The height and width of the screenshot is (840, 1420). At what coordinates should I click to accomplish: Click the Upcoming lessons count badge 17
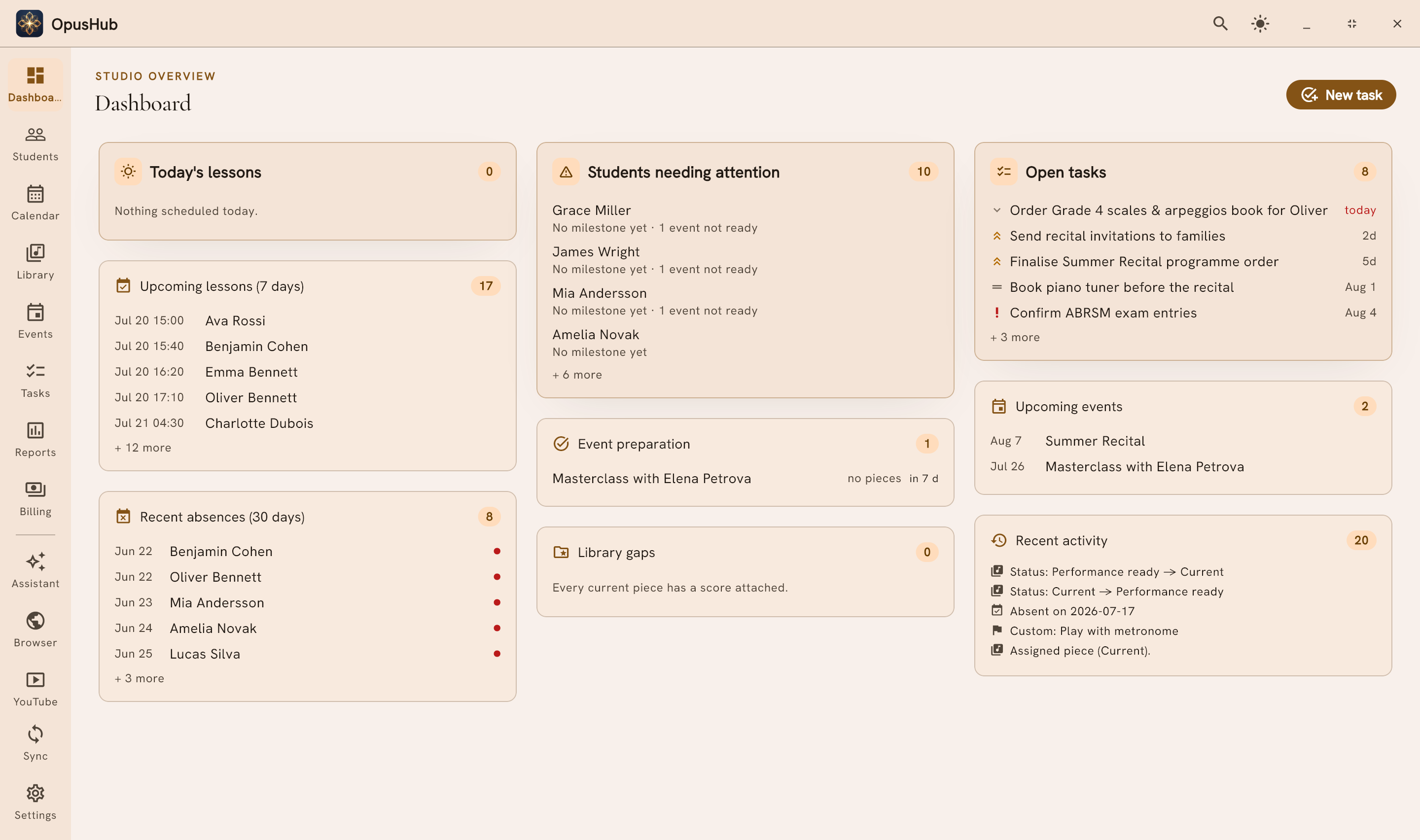[x=486, y=286]
